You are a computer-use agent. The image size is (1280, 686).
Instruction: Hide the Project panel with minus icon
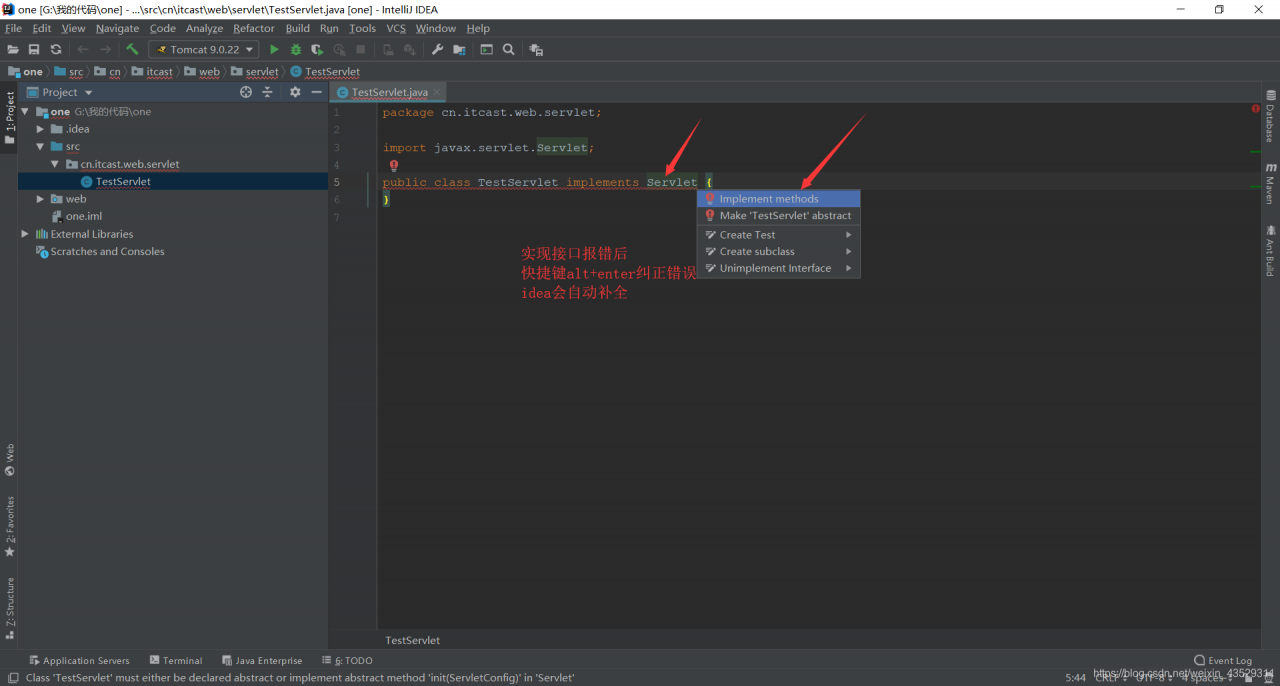coord(317,92)
